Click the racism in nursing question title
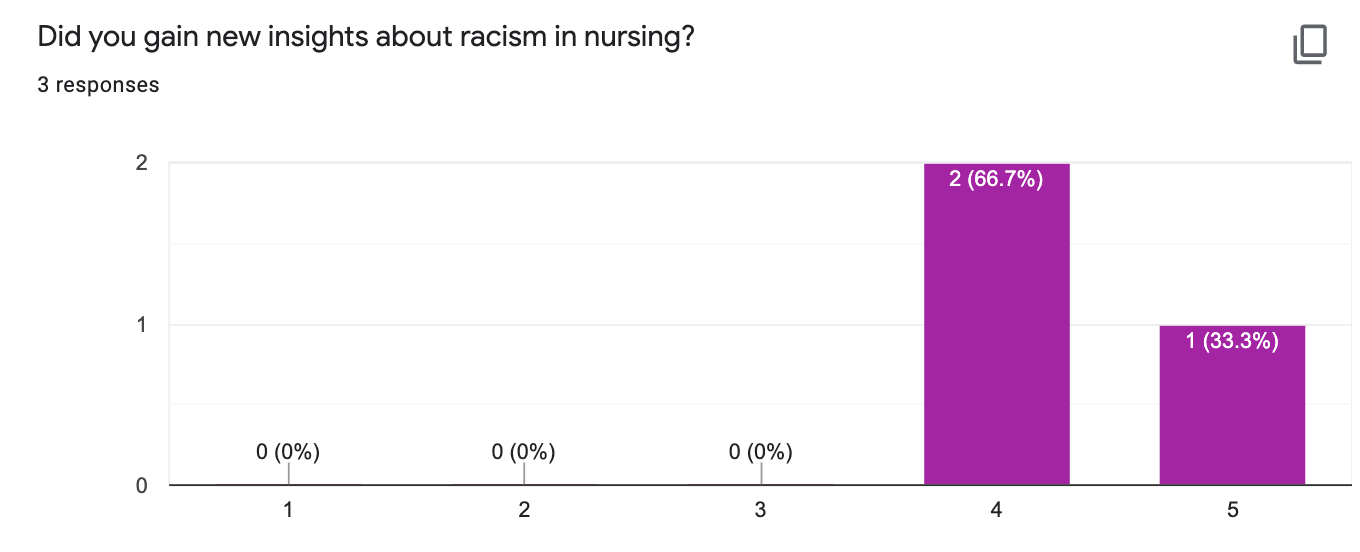The height and width of the screenshot is (552, 1360). pyautogui.click(x=366, y=38)
